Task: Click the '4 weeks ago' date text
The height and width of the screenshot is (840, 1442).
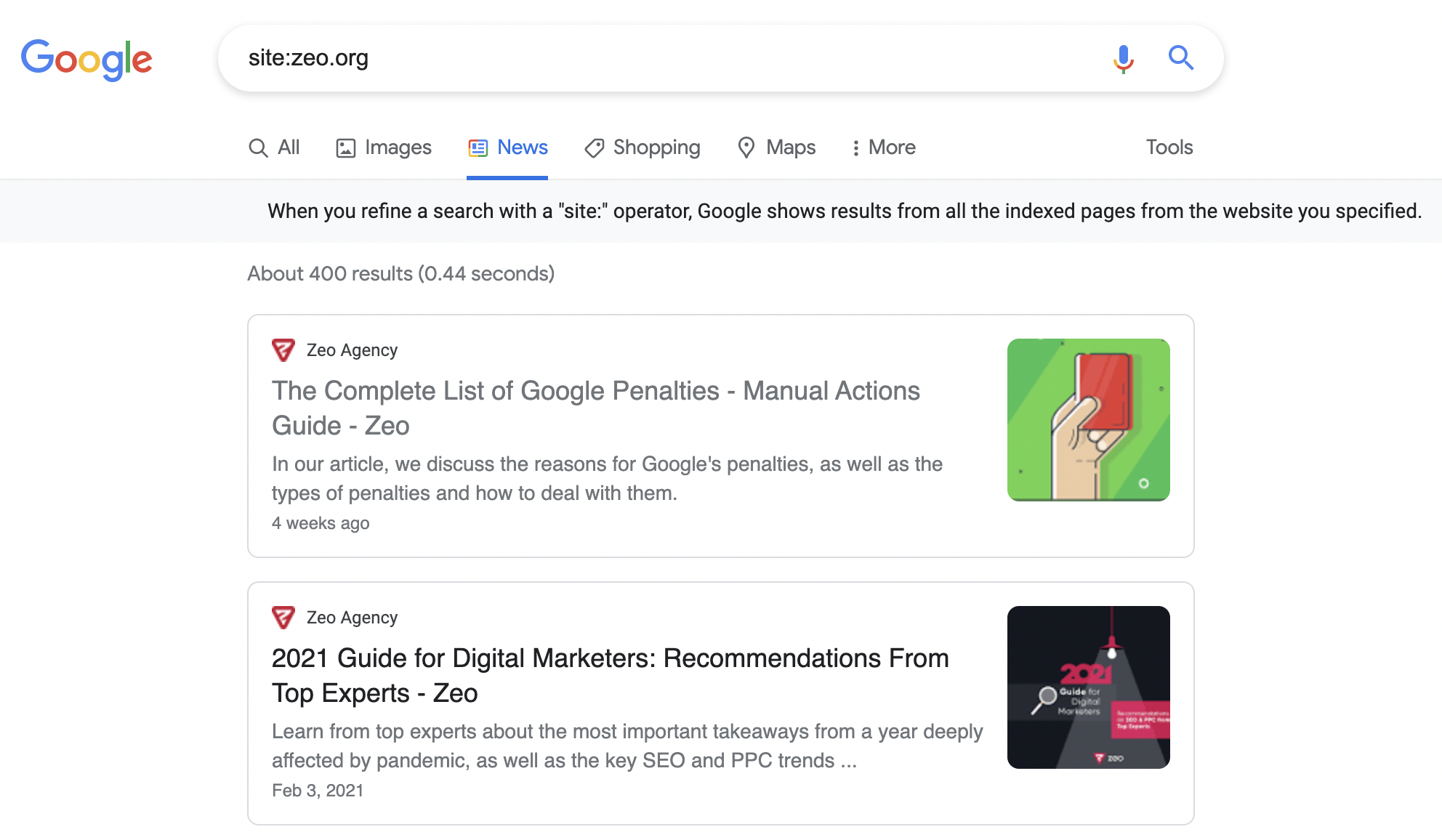Action: [x=321, y=523]
